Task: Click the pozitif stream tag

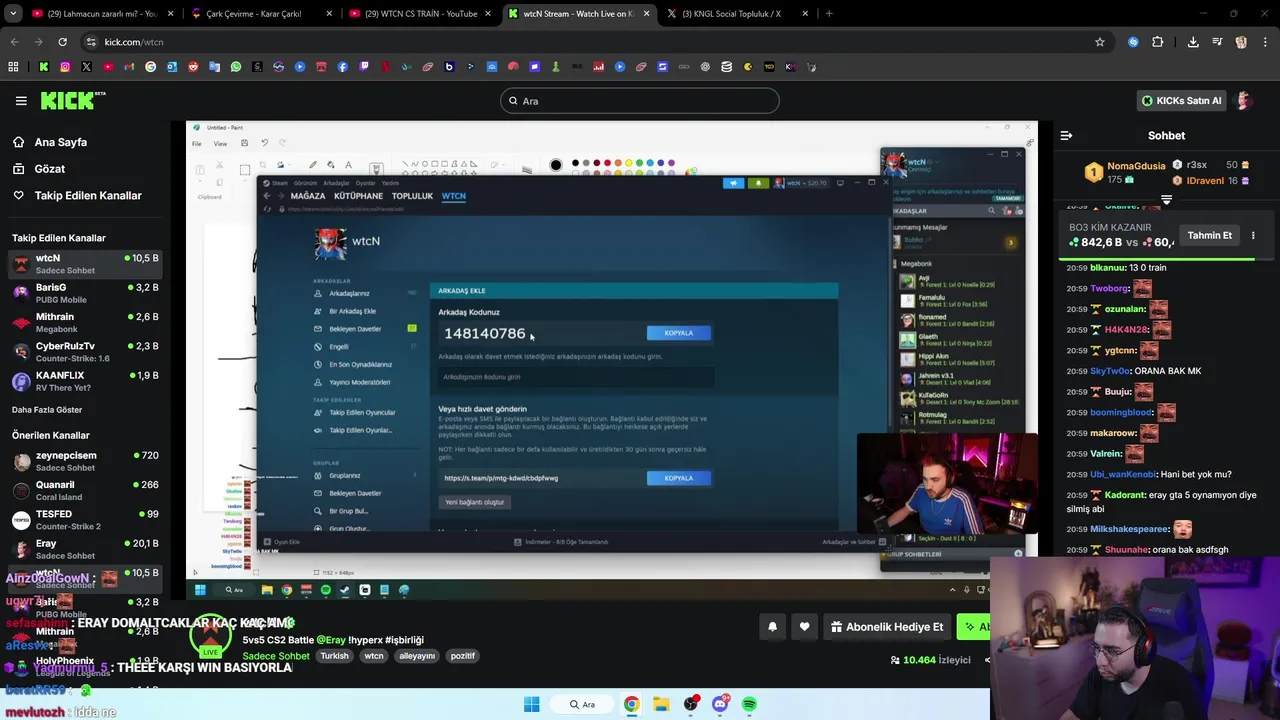Action: pos(463,656)
